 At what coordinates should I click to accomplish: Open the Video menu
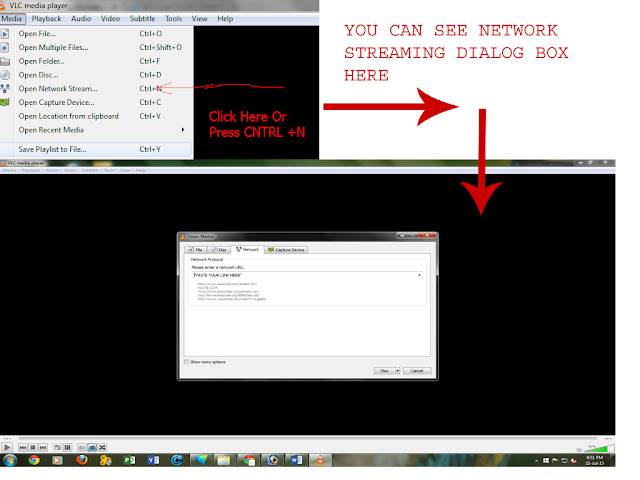[x=110, y=19]
